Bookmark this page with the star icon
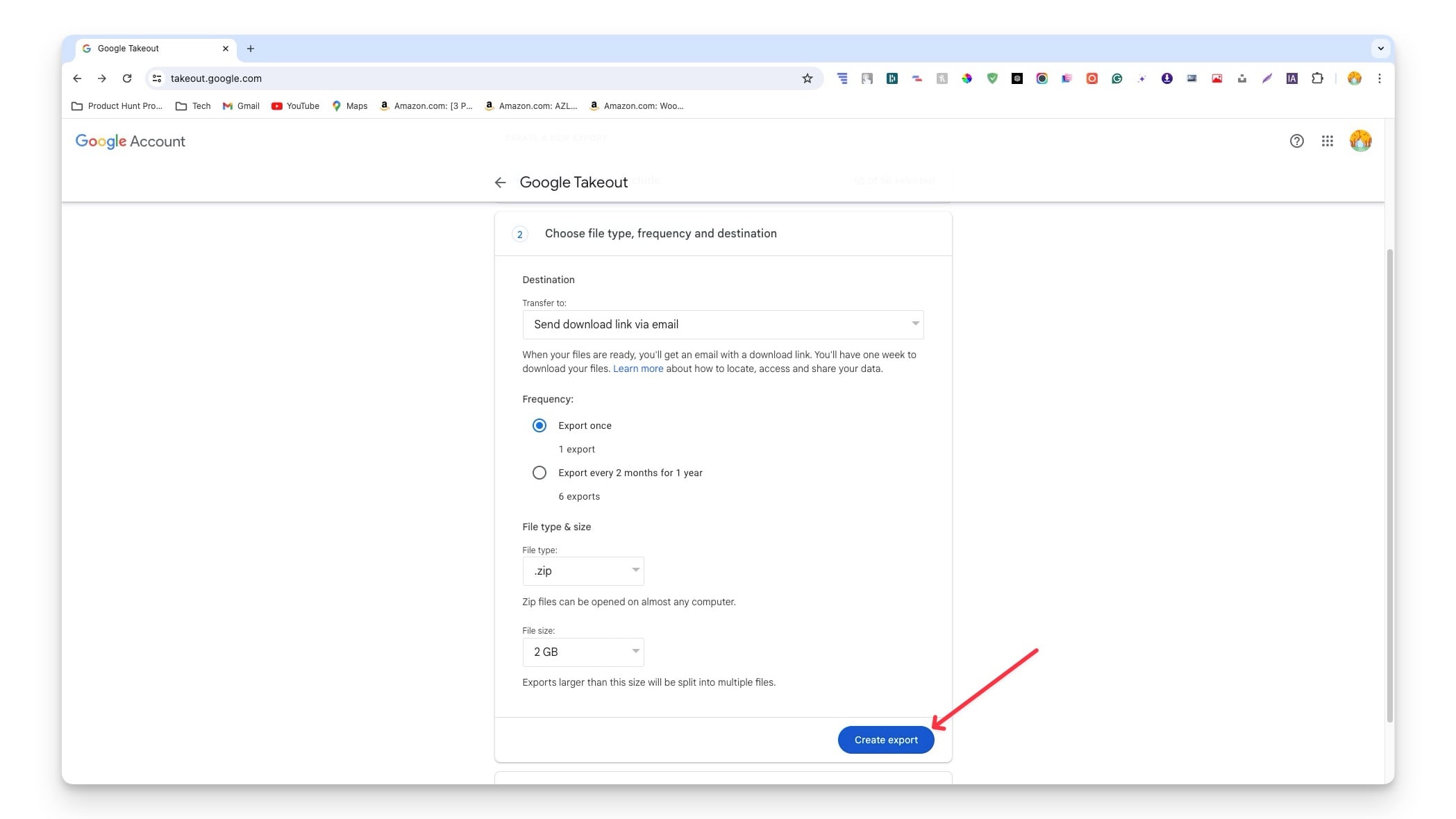The image size is (1456, 819). (x=807, y=78)
